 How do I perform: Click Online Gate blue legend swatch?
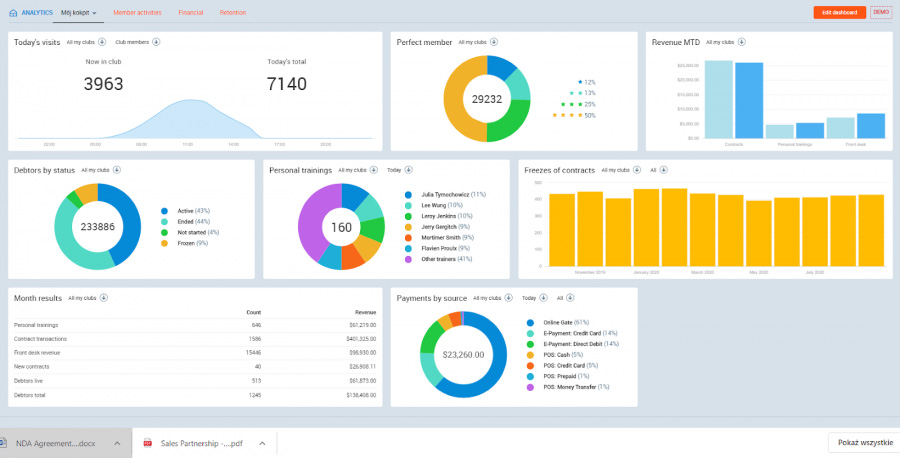pyautogui.click(x=529, y=323)
